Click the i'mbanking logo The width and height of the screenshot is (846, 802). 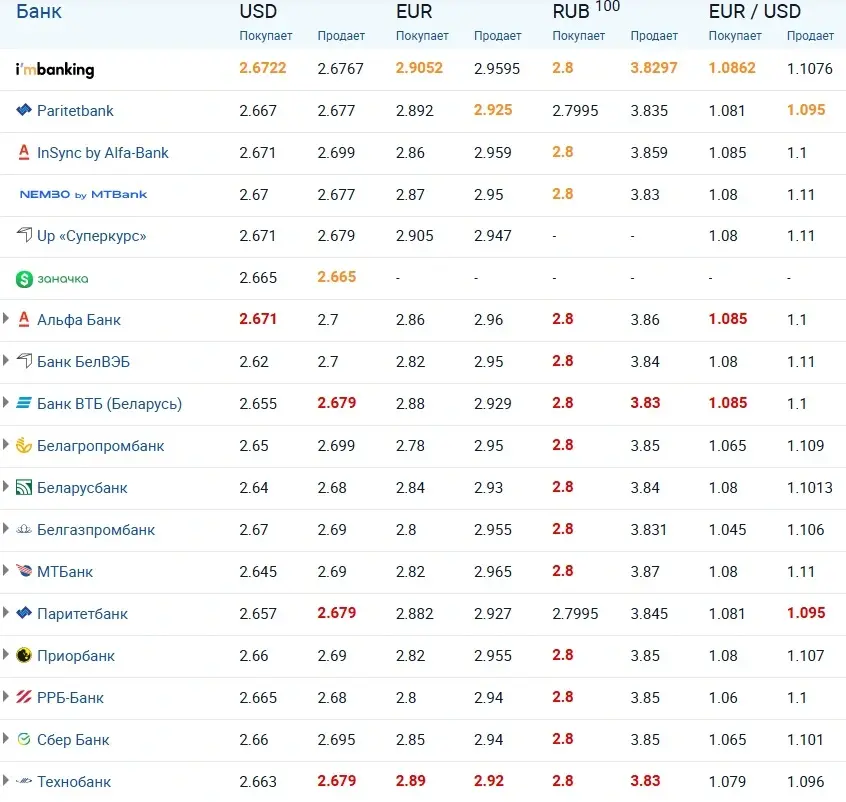[x=55, y=69]
